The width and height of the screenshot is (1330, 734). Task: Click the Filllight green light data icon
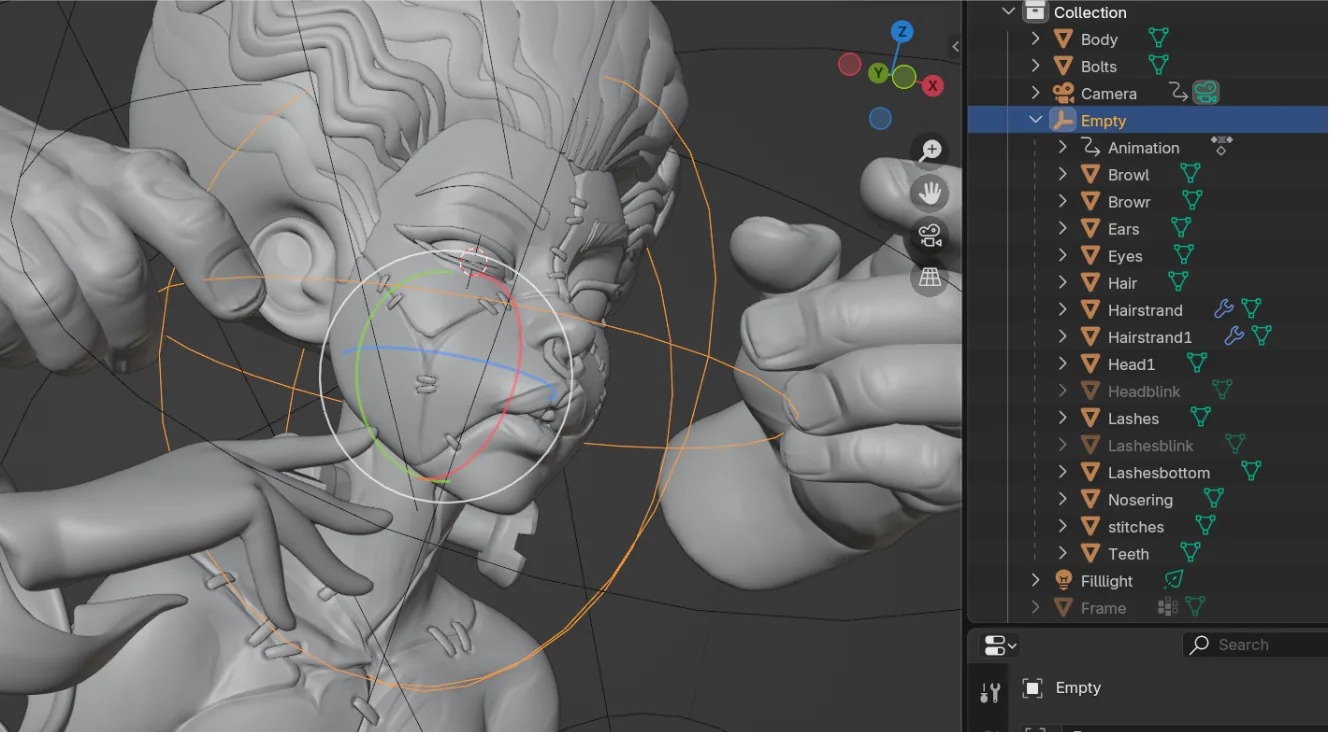click(x=1174, y=579)
